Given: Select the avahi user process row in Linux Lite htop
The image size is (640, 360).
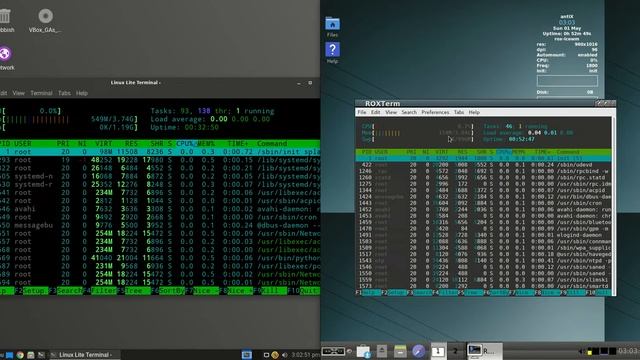Looking at the screenshot, I should [160, 209].
